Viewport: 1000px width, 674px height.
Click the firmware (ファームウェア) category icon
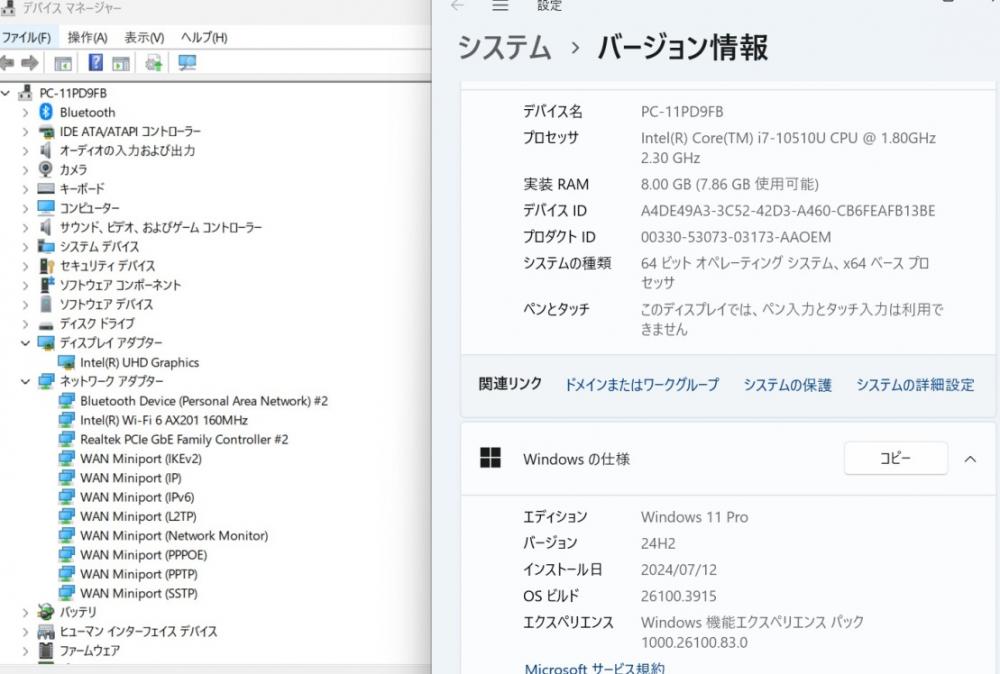tap(46, 650)
